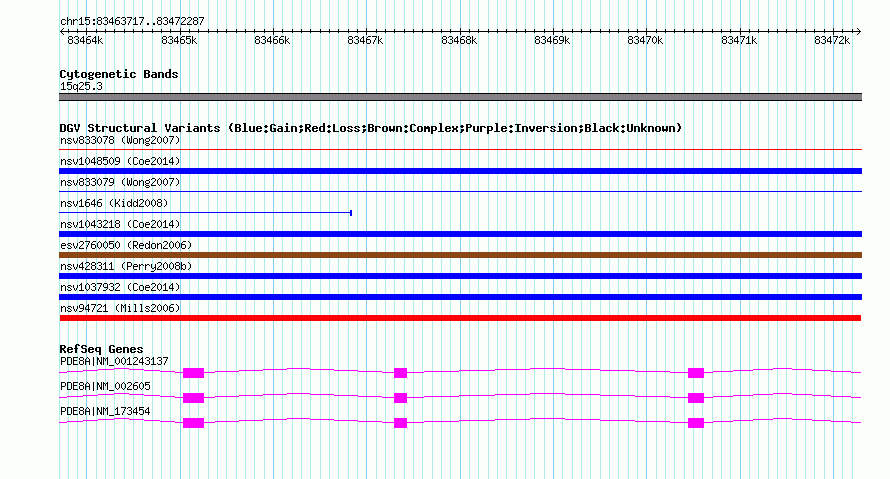The width and height of the screenshot is (890, 479).
Task: Open transcript label PDE8A|NM_002605
Action: point(105,386)
